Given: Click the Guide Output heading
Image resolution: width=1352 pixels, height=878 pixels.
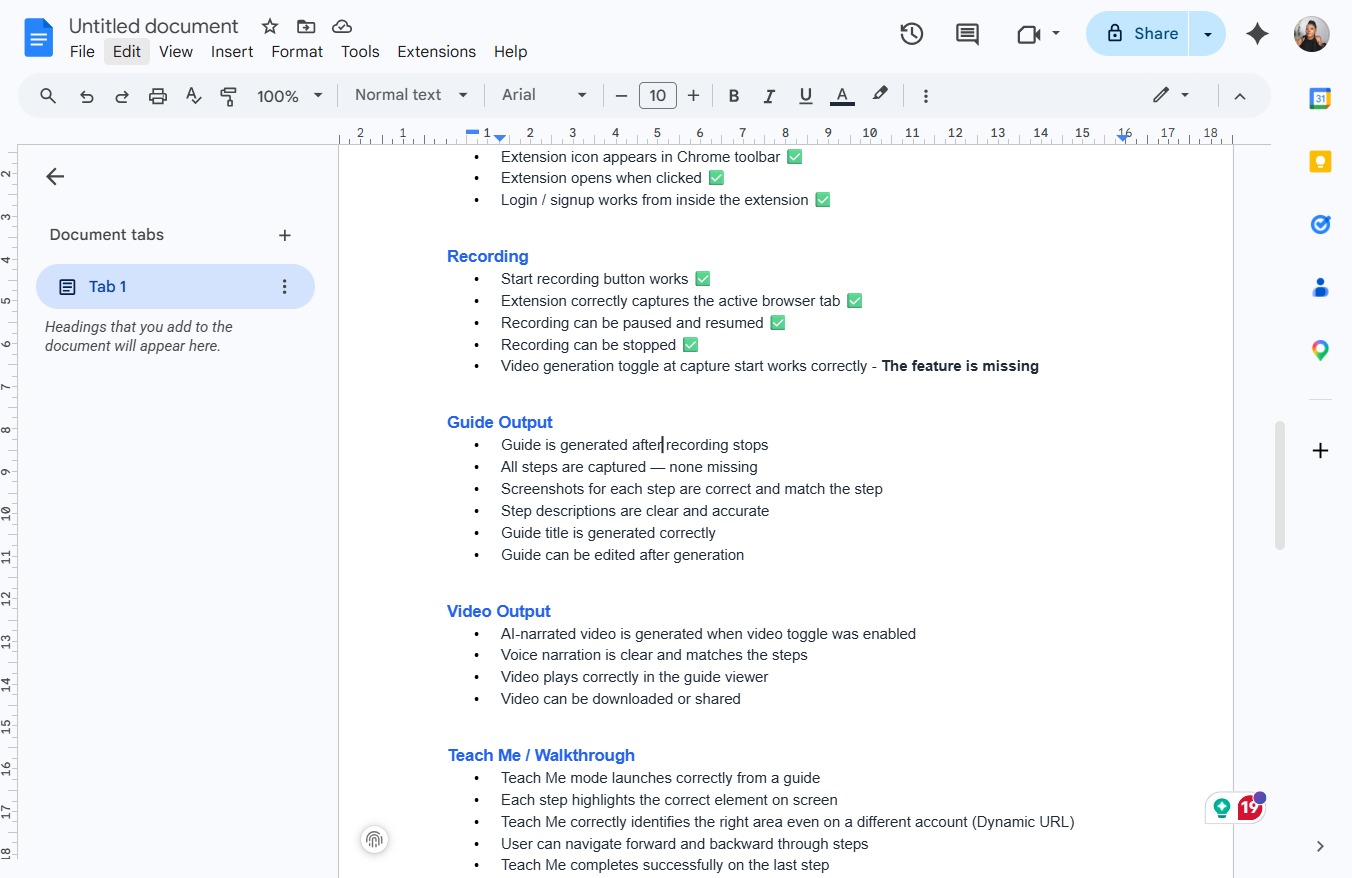Looking at the screenshot, I should [x=500, y=422].
